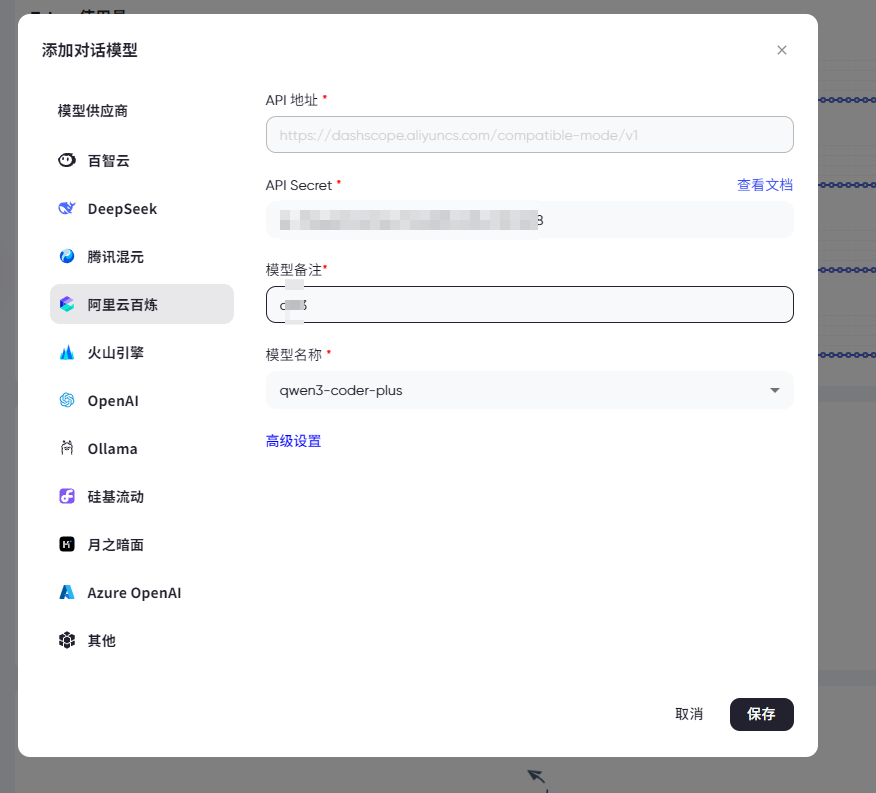Focus the 模型备注 input field
The image size is (876, 793).
point(530,305)
